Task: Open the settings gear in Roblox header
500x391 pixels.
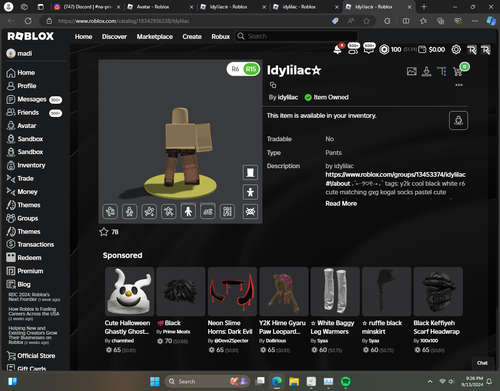Action: (x=456, y=50)
